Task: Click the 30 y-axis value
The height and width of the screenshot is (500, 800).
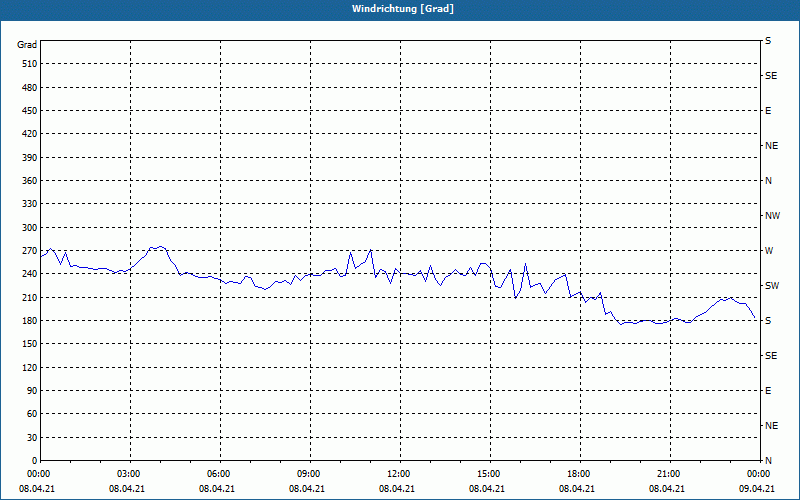Action: (x=32, y=437)
